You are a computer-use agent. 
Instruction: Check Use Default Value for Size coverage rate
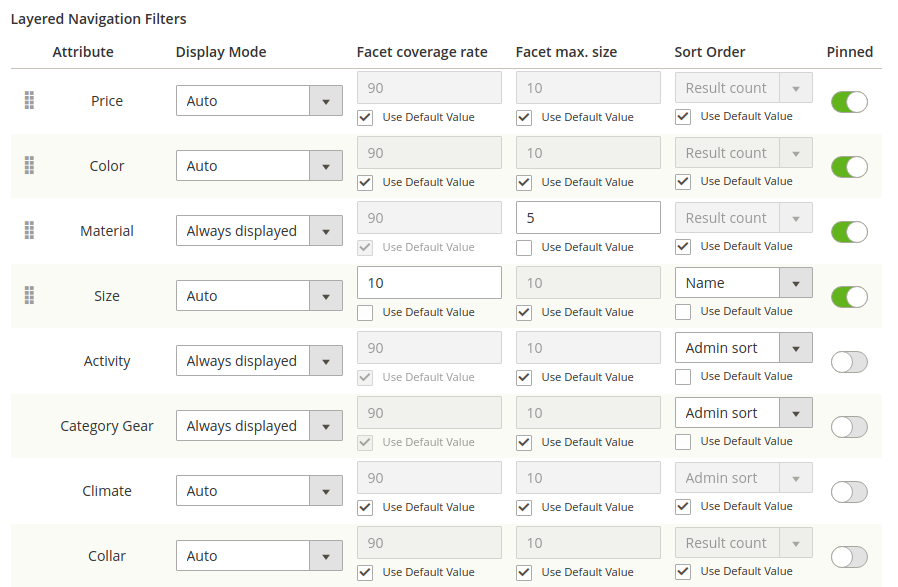[366, 313]
